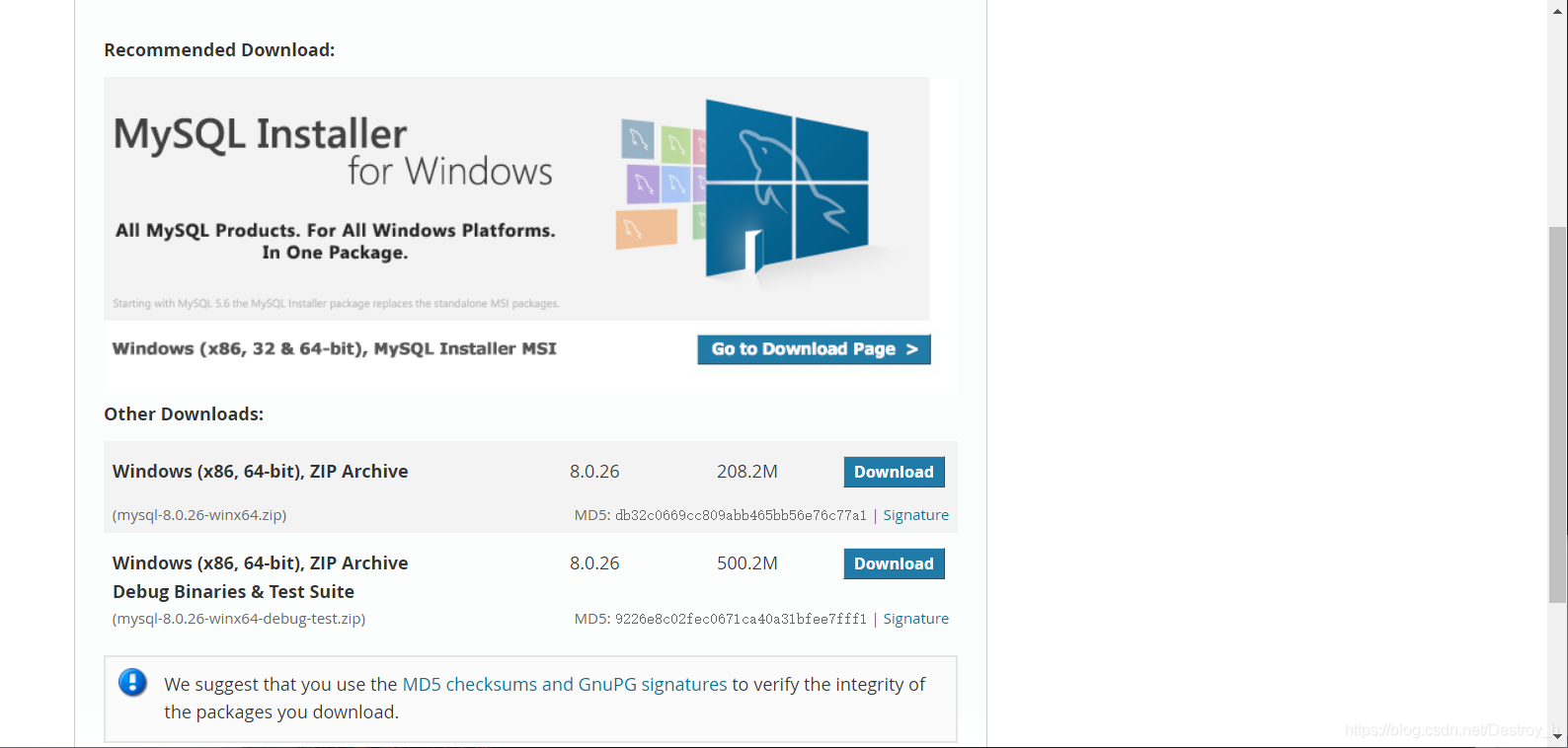Download the 500.2M Debug Binaries ZIP
1568x748 pixels.
coord(894,563)
